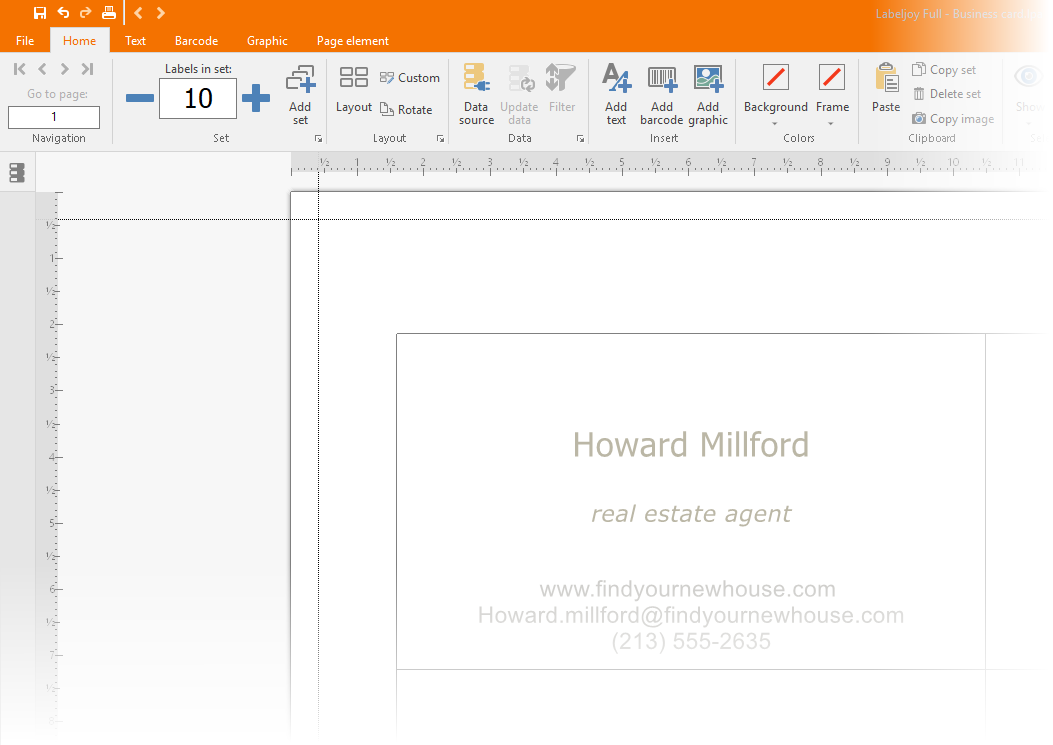Open the Layout chooser

click(x=353, y=89)
